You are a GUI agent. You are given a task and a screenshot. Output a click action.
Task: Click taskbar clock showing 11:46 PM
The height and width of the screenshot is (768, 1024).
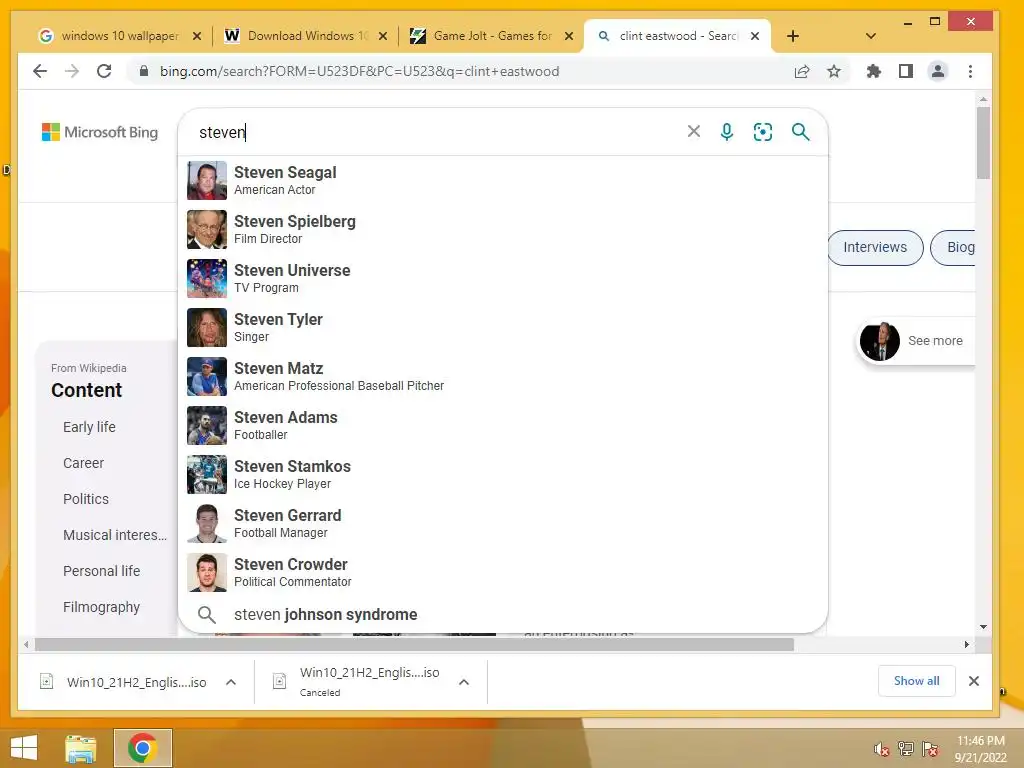coord(980,749)
